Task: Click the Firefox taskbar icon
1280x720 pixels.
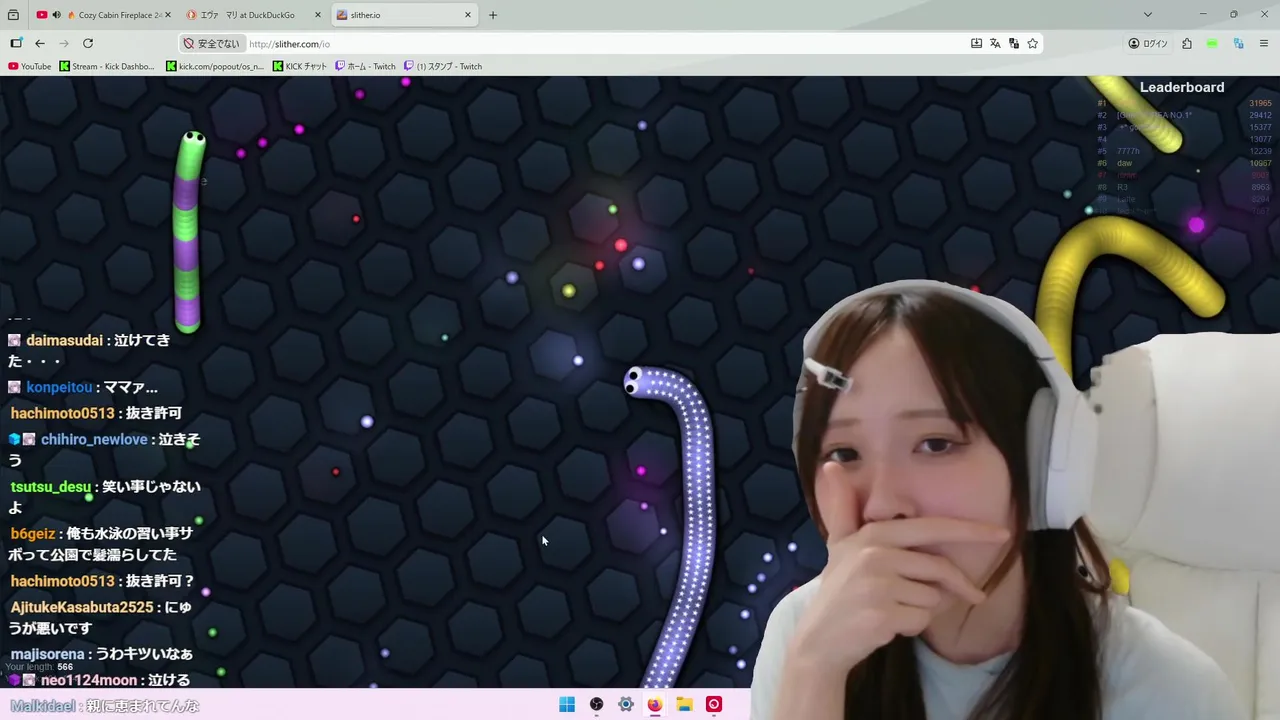Action: (x=654, y=705)
